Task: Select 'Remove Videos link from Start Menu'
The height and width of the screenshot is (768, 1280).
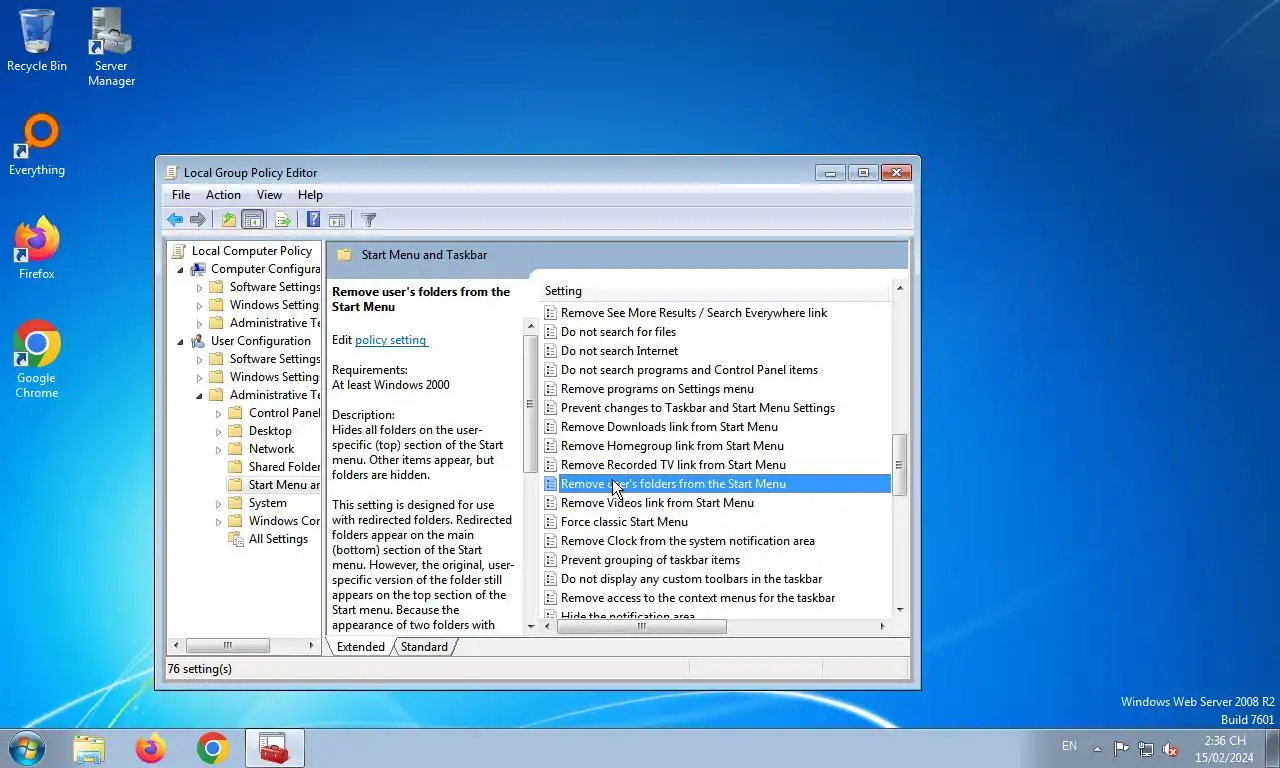Action: 657,503
